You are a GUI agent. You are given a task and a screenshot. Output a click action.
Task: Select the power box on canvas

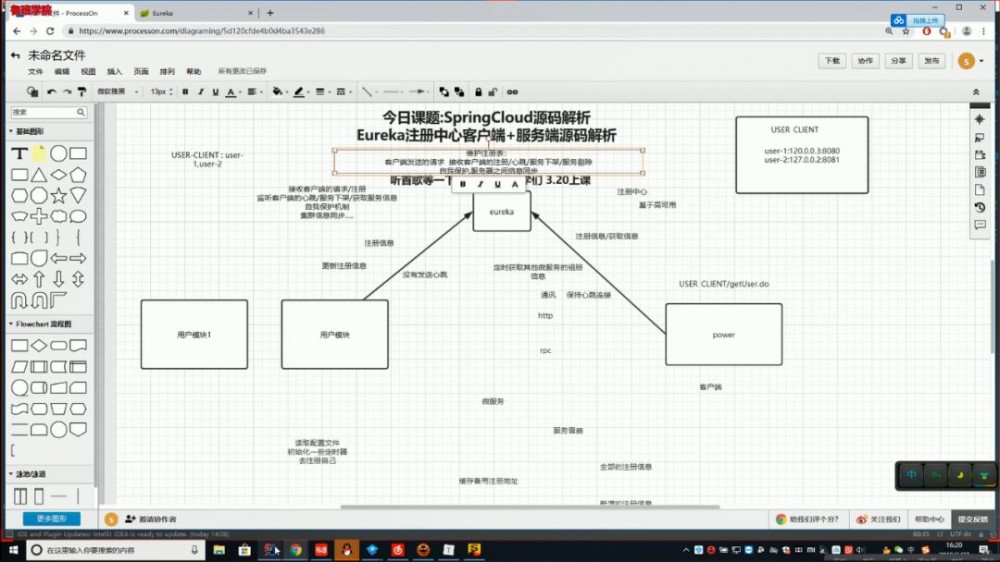point(724,334)
